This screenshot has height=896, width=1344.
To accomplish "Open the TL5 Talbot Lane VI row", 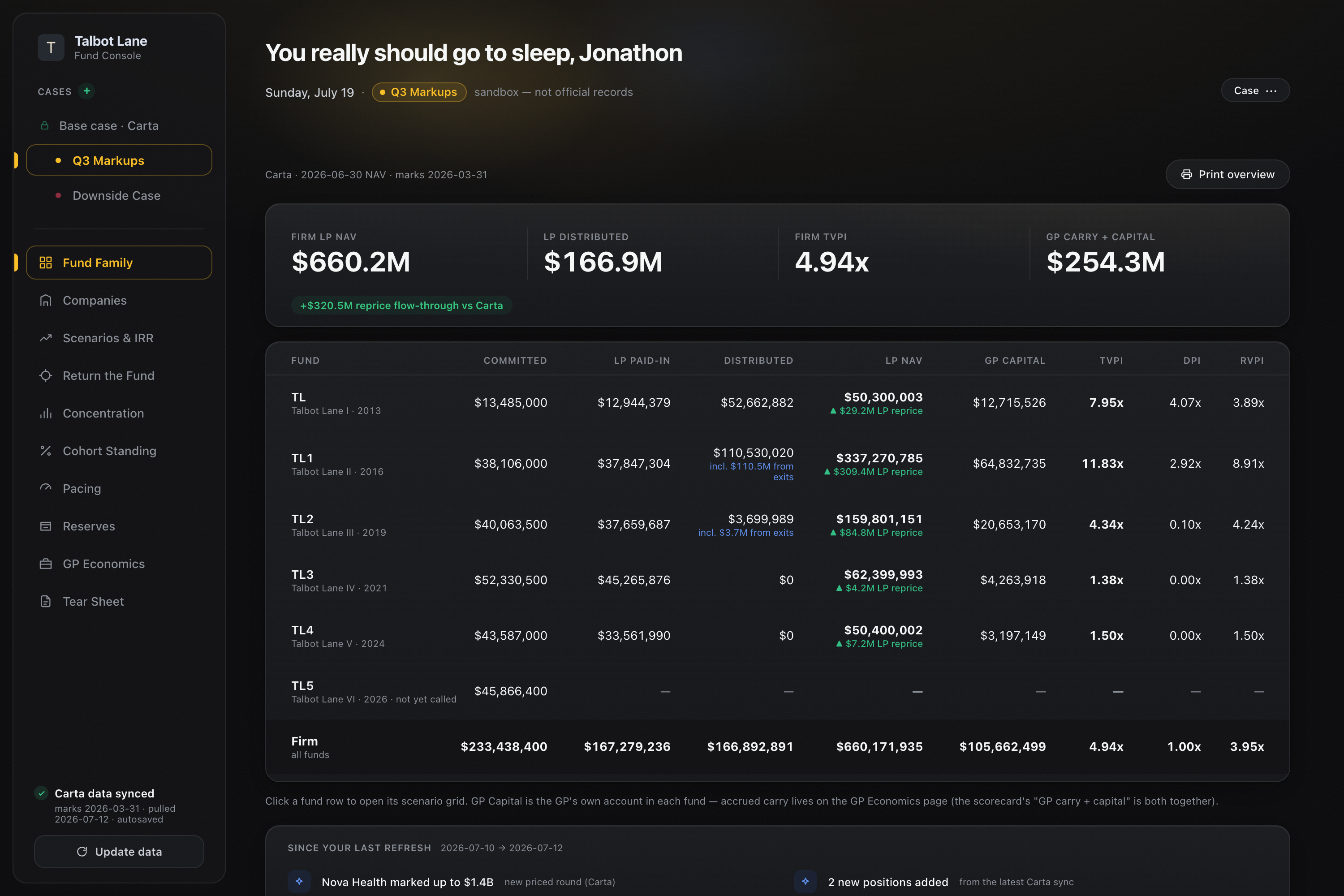I will tap(777, 691).
